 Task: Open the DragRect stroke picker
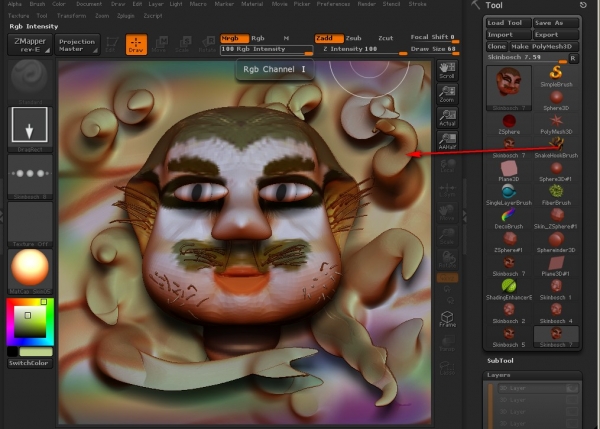point(30,129)
